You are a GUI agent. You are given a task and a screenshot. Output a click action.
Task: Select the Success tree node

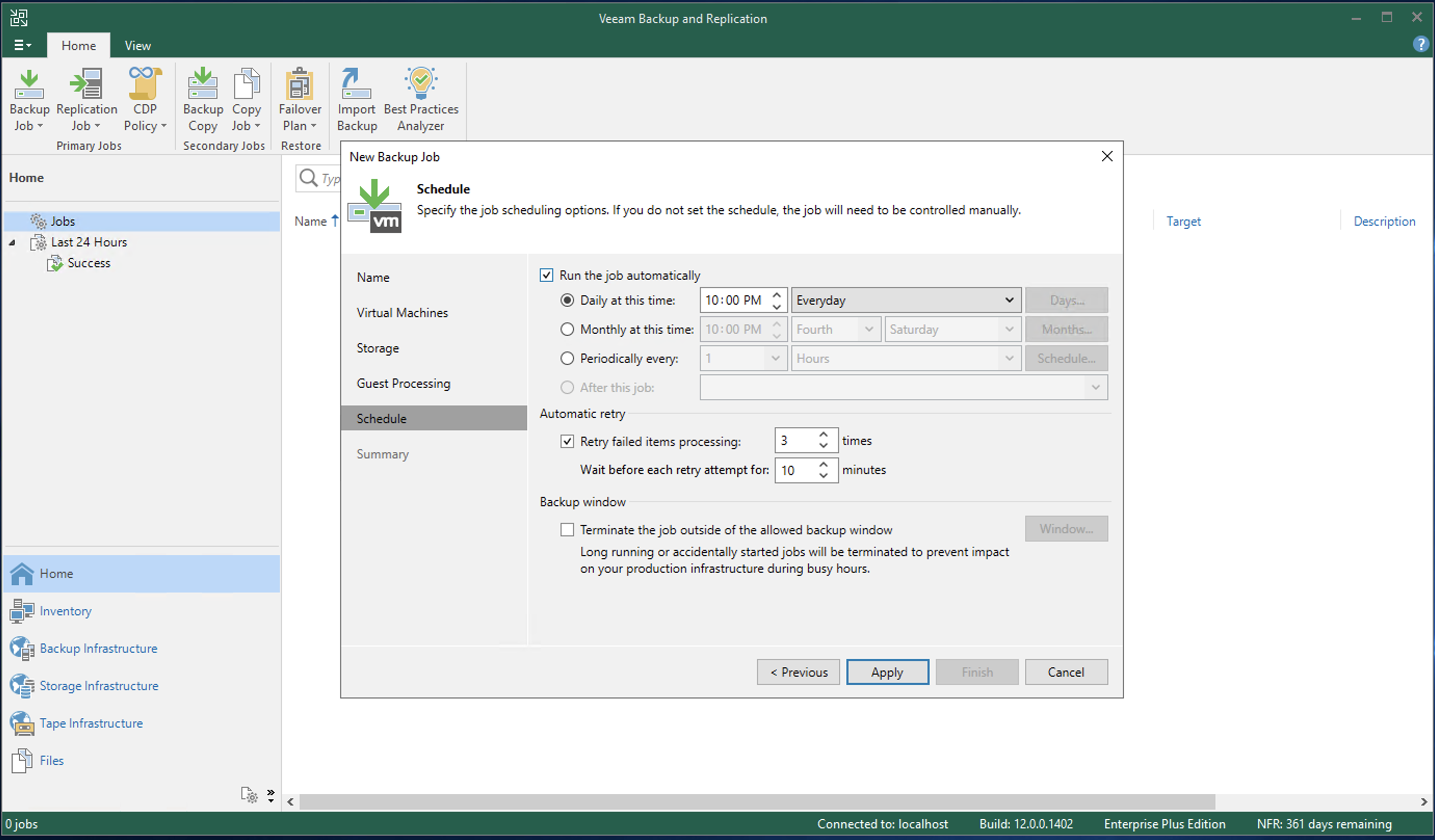pos(89,263)
